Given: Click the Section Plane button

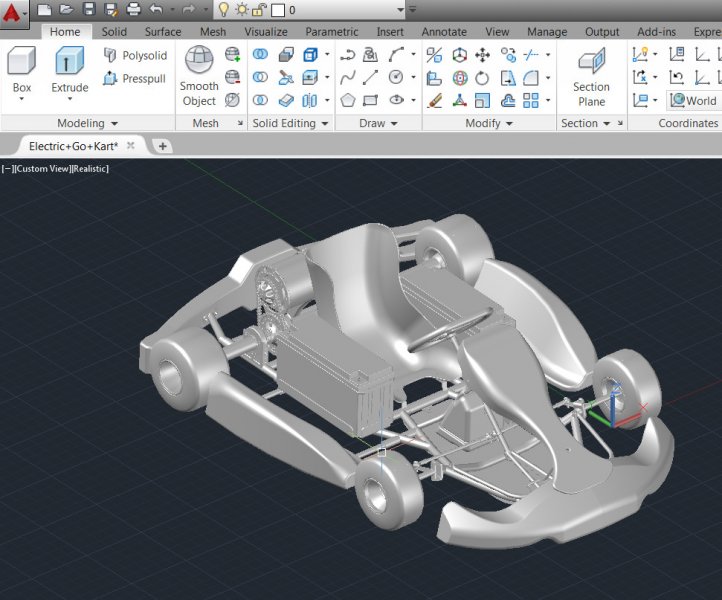Looking at the screenshot, I should (592, 77).
